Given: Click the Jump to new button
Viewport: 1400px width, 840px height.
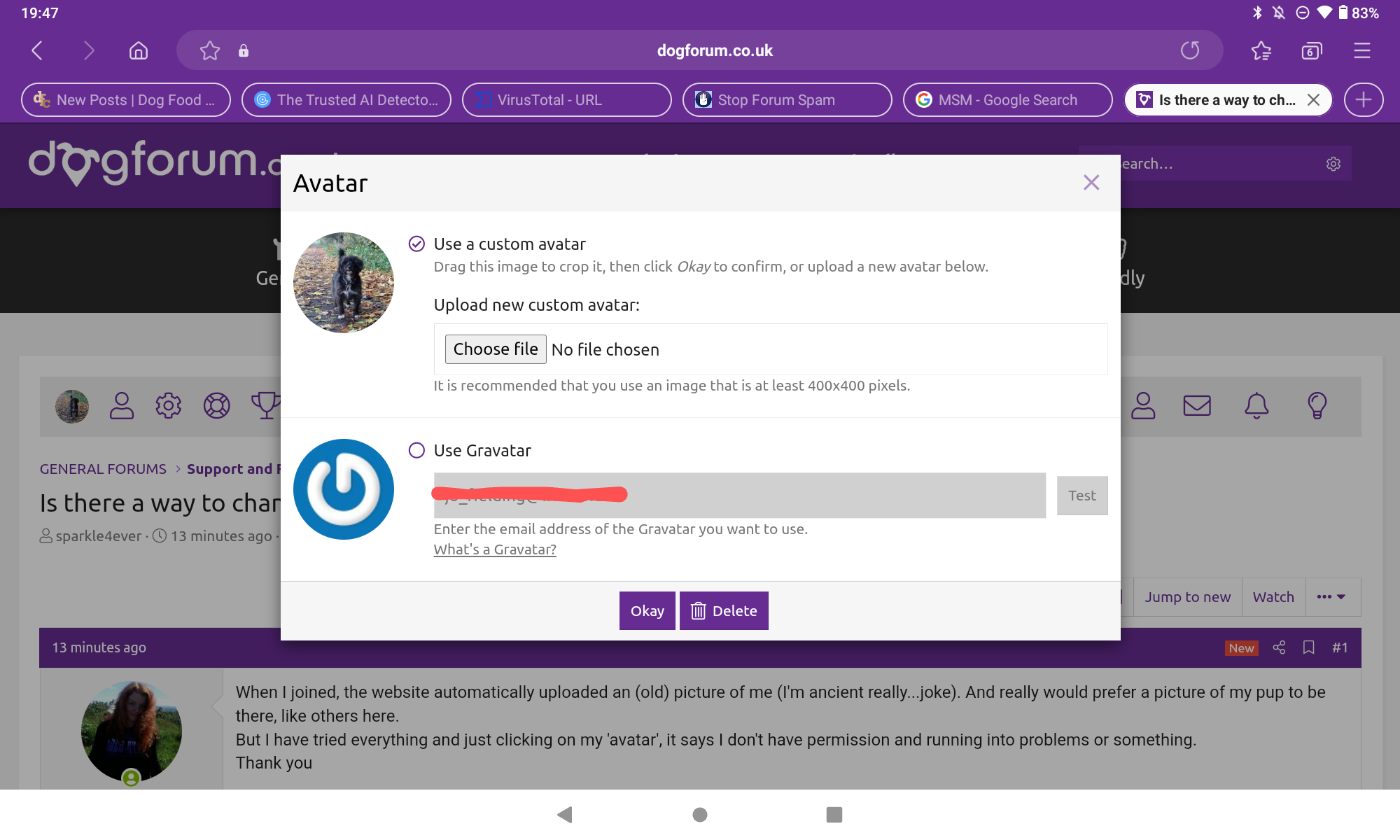Looking at the screenshot, I should click(1188, 597).
